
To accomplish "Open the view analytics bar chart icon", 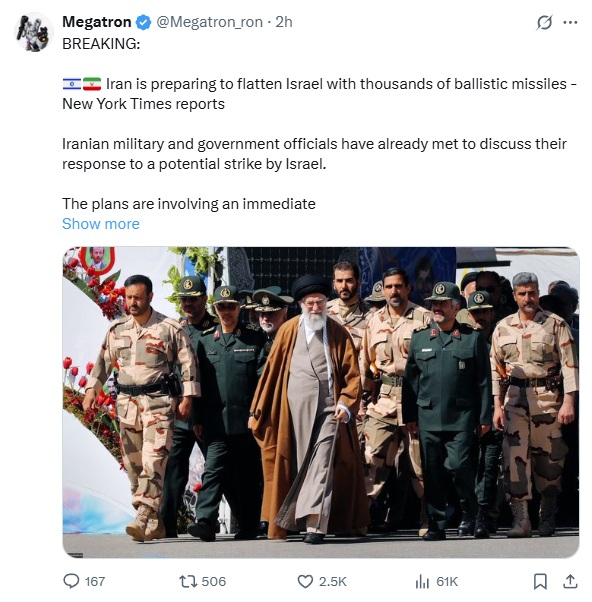I will pyautogui.click(x=422, y=582).
